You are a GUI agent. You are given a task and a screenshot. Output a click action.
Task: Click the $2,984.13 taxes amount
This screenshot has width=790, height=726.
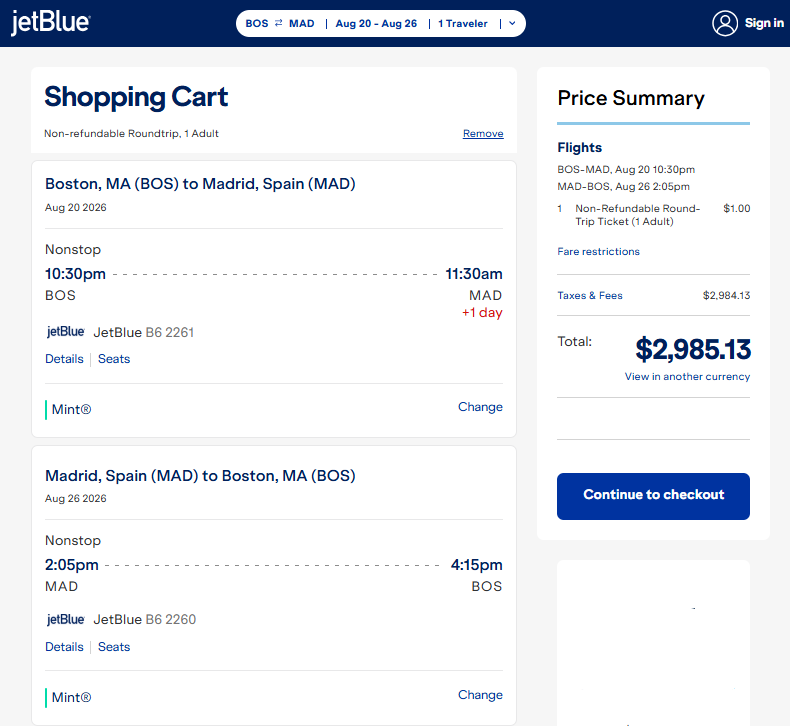pyautogui.click(x=727, y=295)
